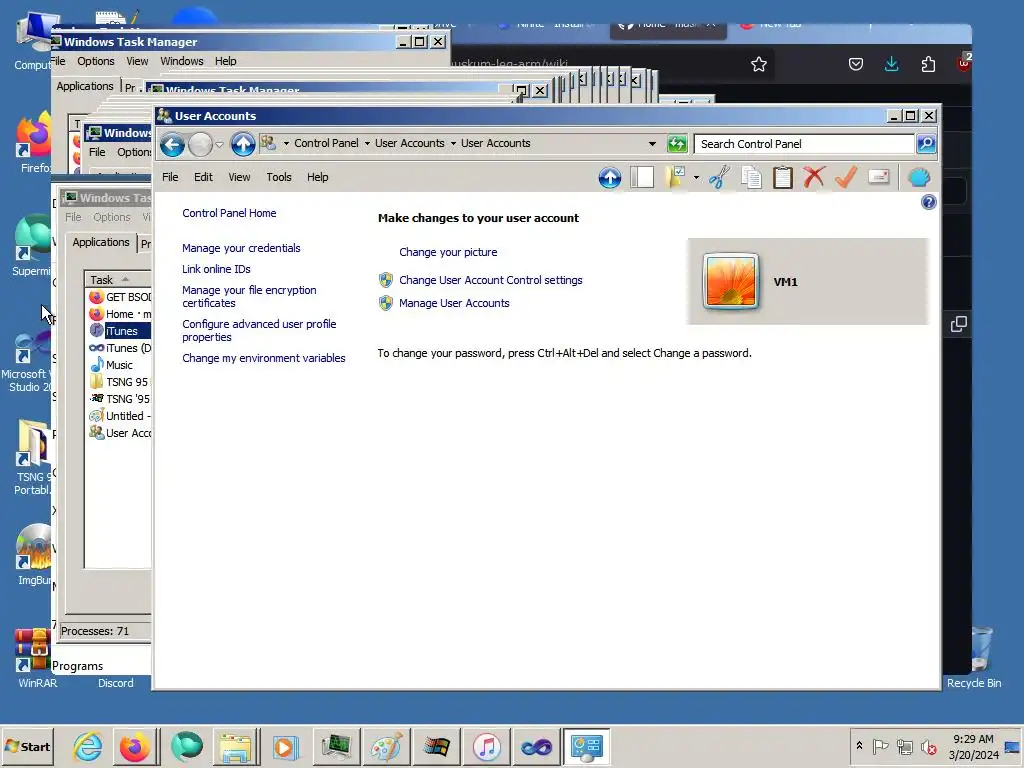Screen dimensions: 1024x768
Task: Select Untitled task in Task Manager list
Action: [120, 416]
